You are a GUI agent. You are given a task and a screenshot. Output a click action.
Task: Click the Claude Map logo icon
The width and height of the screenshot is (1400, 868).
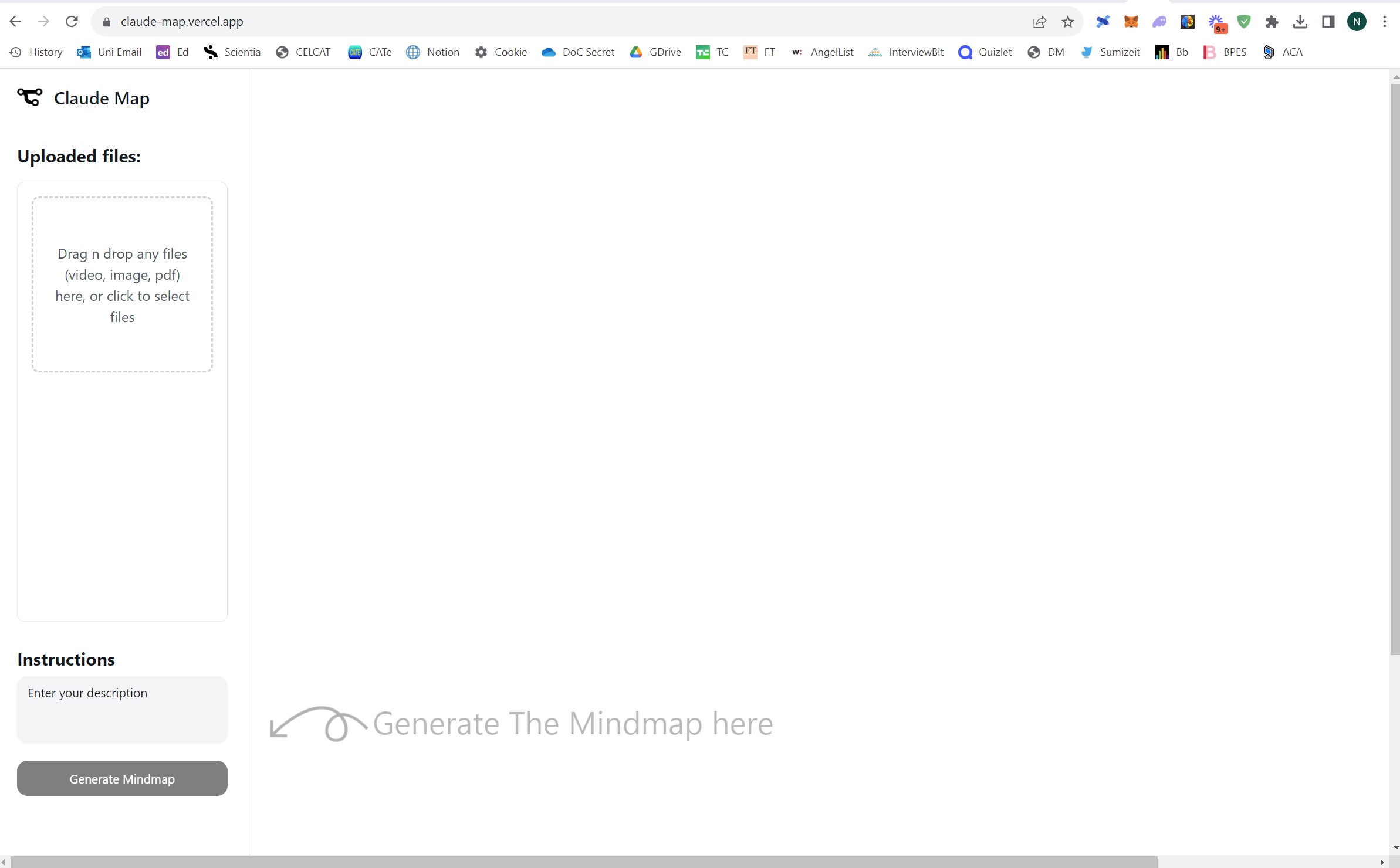point(29,97)
